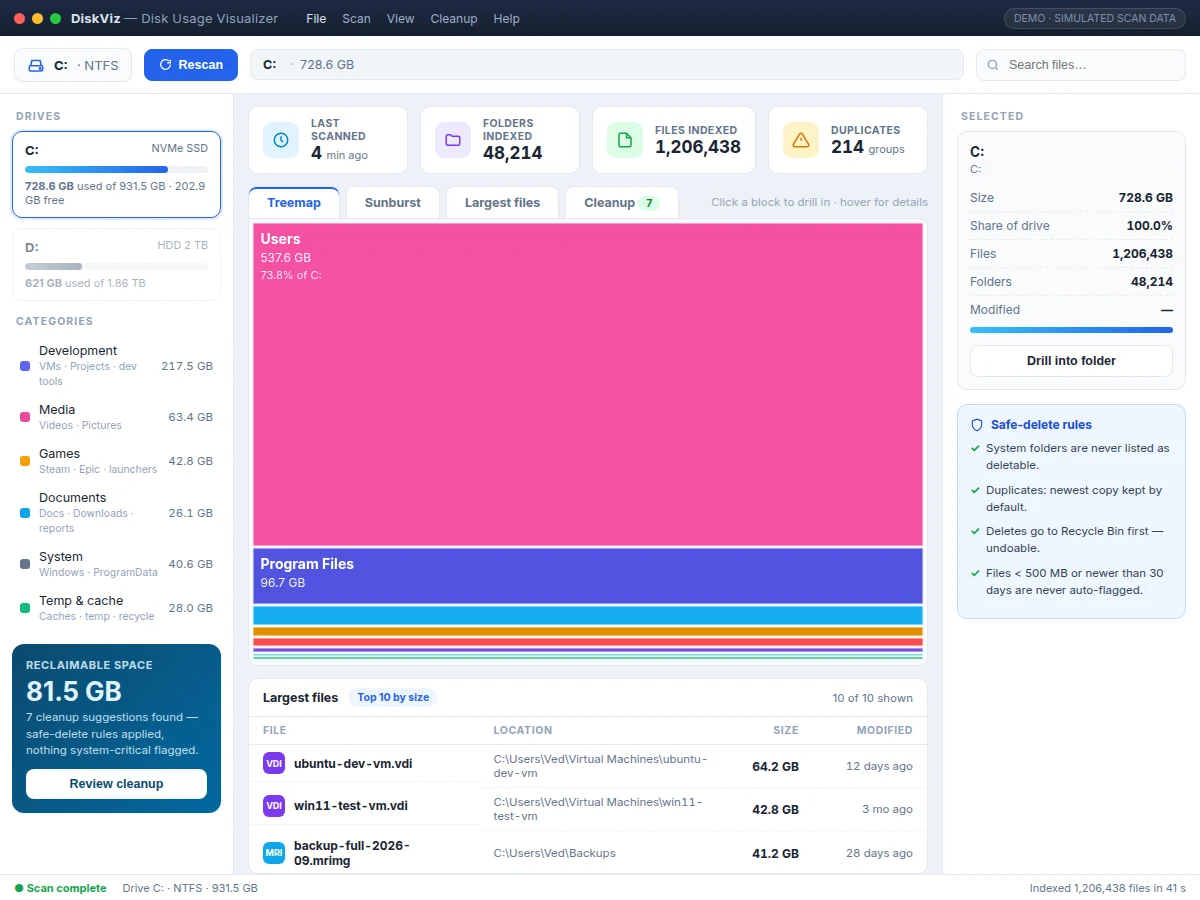Switch to the Largest files tab
1200x900 pixels.
click(502, 202)
